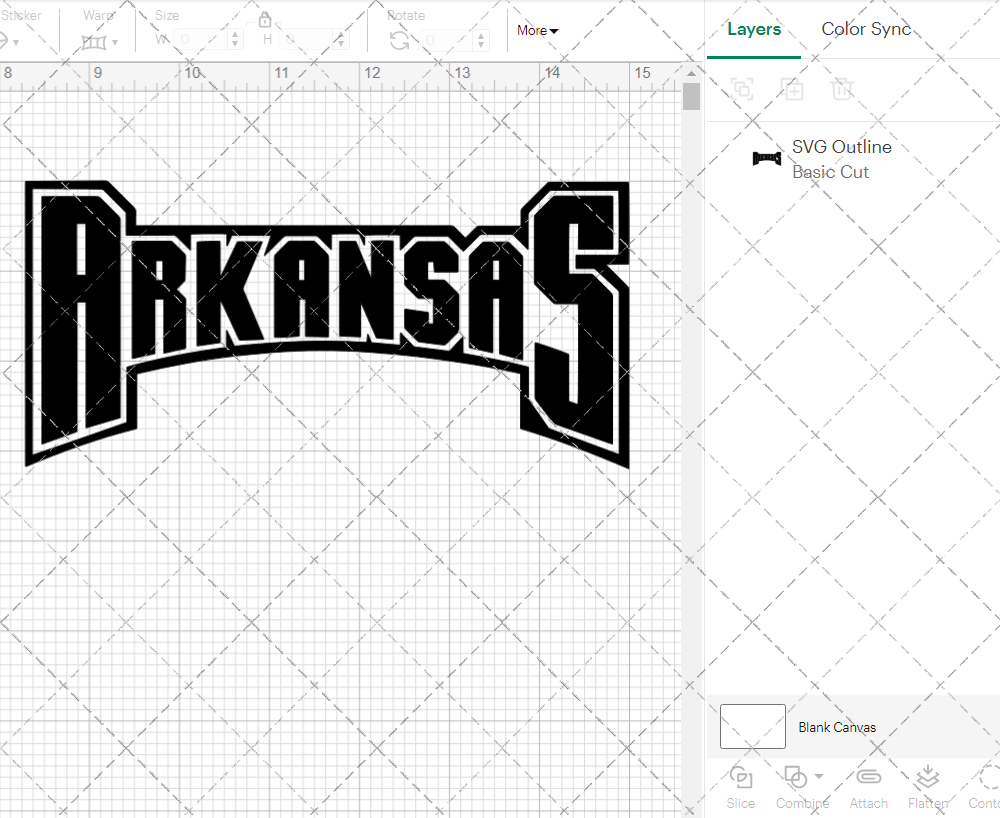Click the add layer icon

pos(792,89)
